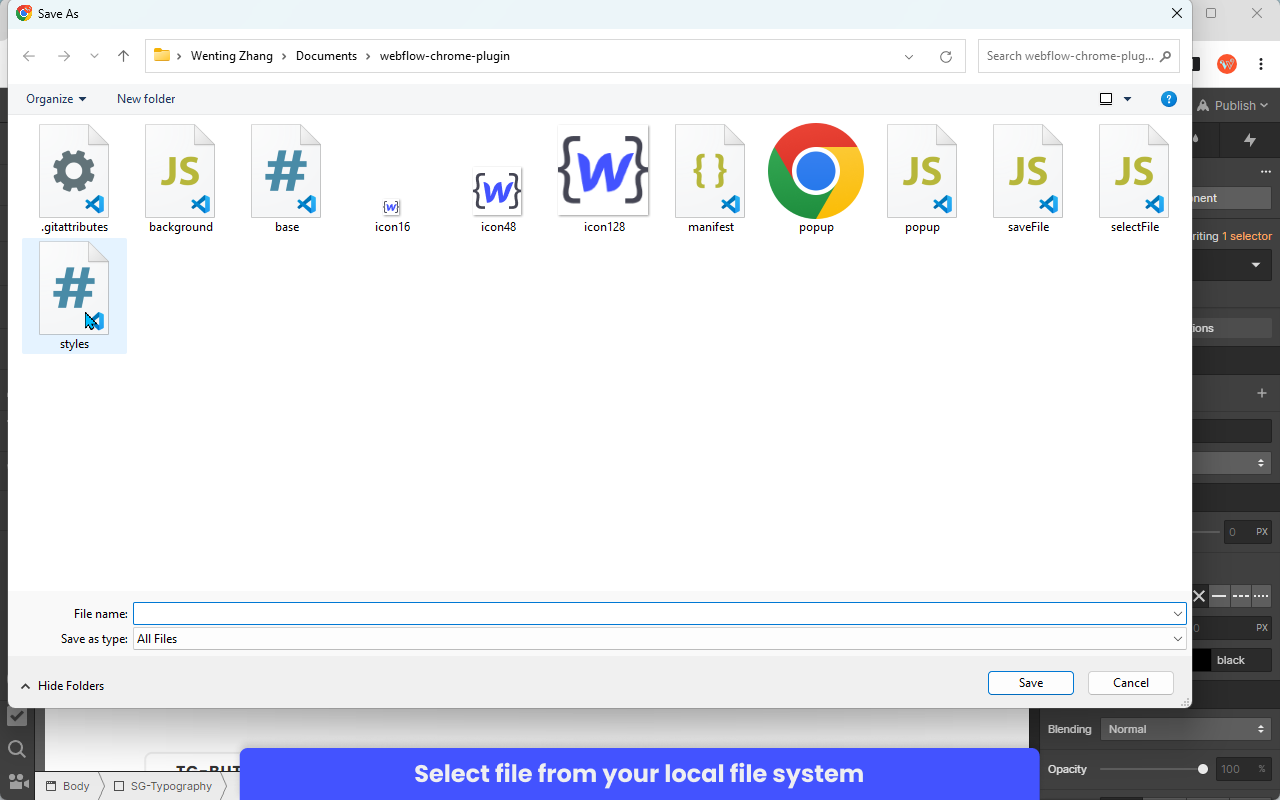
Task: Select the saveFile JavaScript file
Action: click(1027, 180)
